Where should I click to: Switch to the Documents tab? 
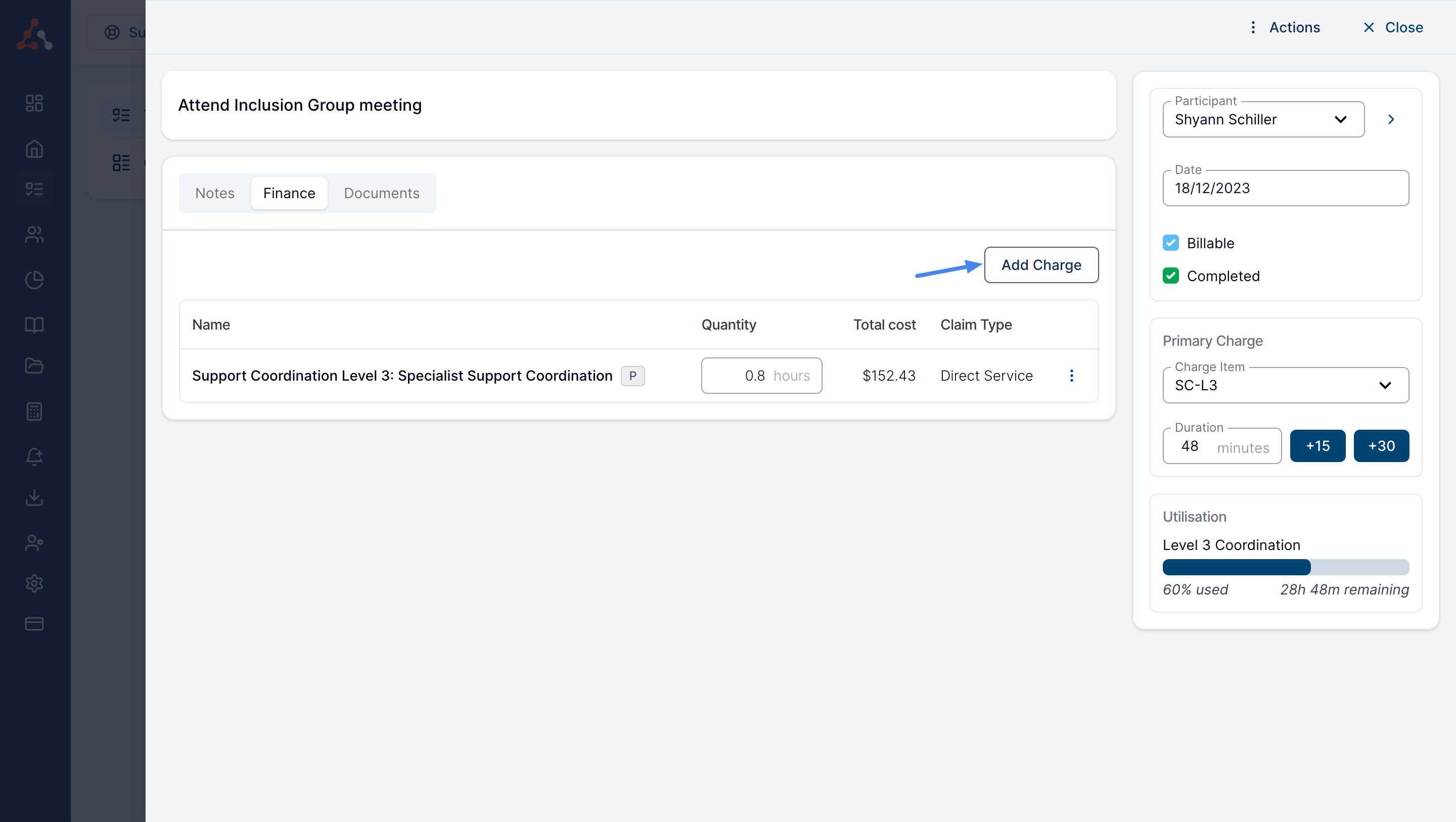pyautogui.click(x=382, y=193)
